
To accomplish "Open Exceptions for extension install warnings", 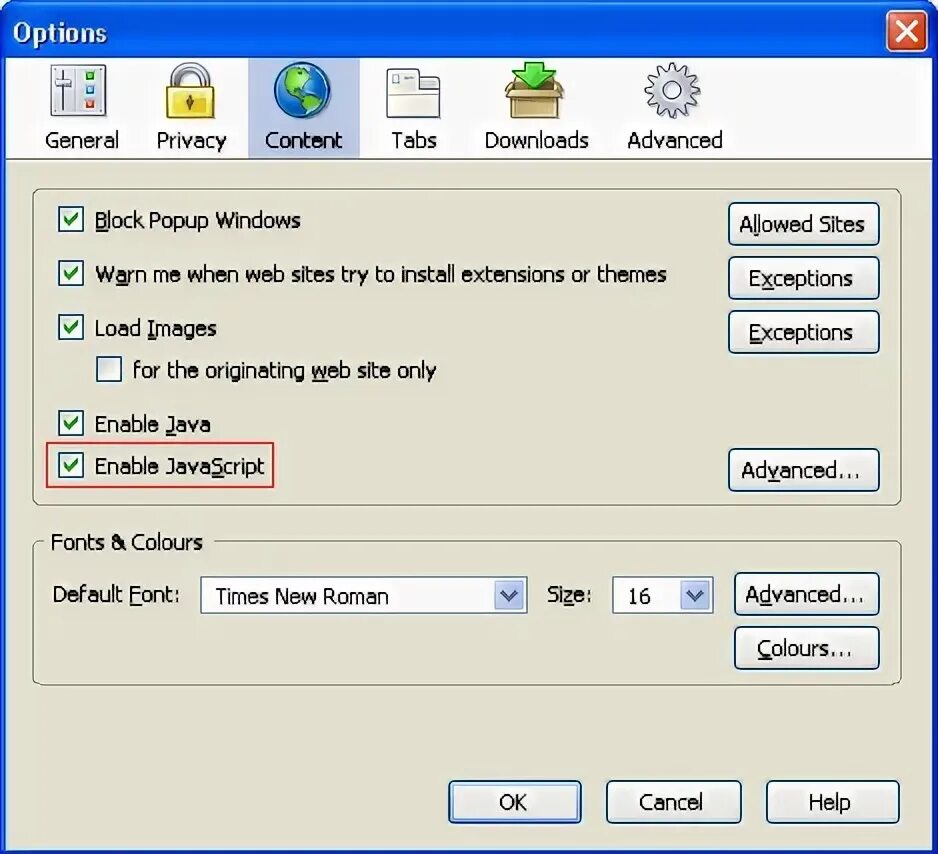I will 803,278.
